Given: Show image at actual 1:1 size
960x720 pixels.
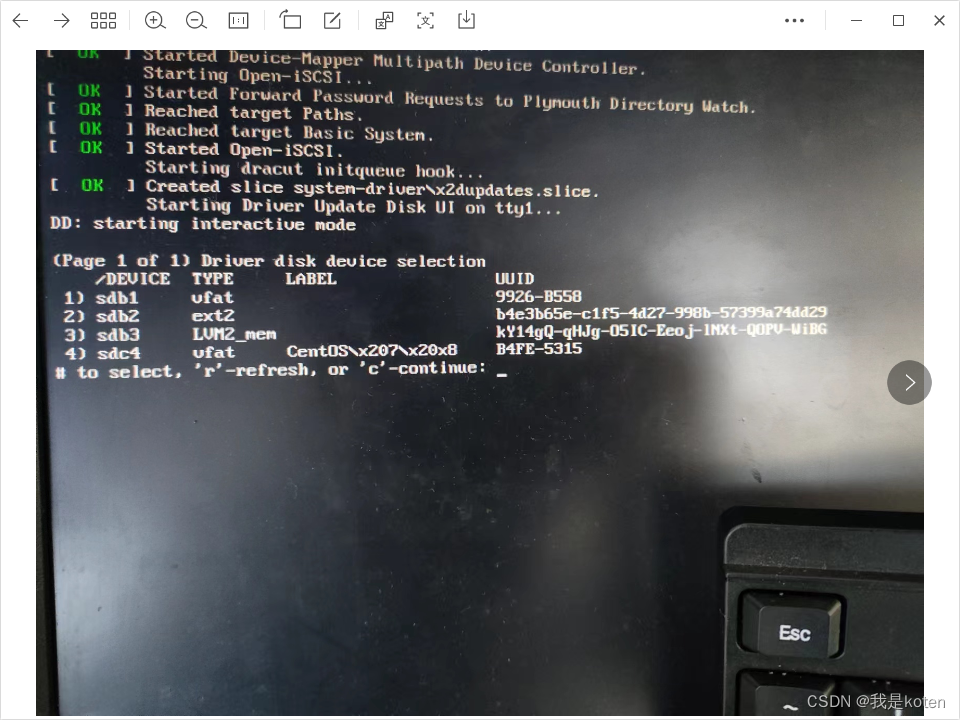Looking at the screenshot, I should click(238, 21).
